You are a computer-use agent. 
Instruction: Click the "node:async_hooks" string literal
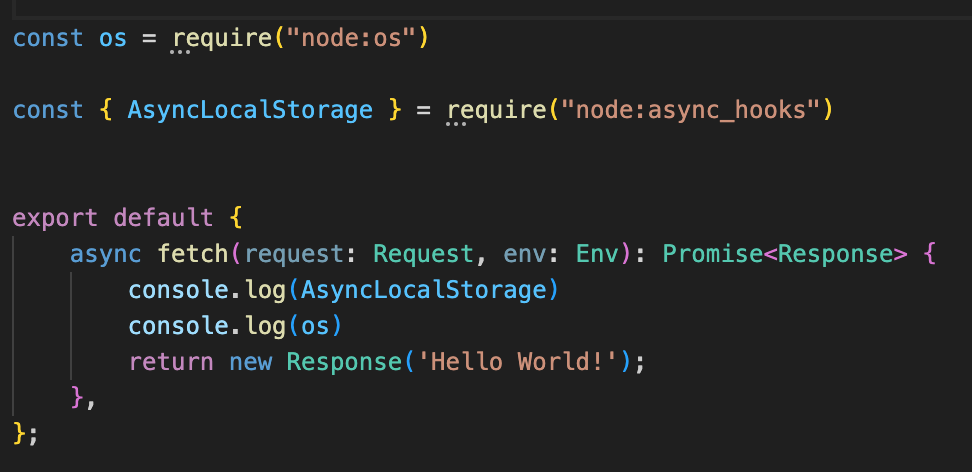[x=691, y=109]
